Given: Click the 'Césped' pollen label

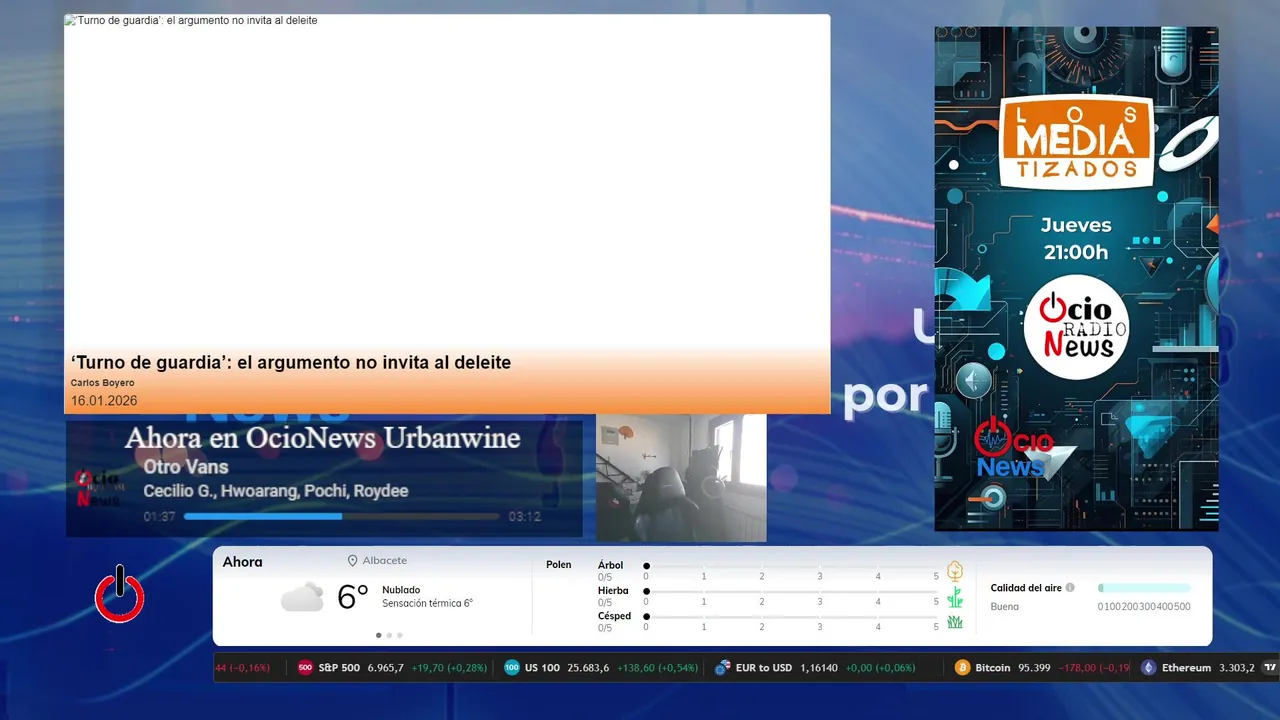Looking at the screenshot, I should pyautogui.click(x=614, y=616).
